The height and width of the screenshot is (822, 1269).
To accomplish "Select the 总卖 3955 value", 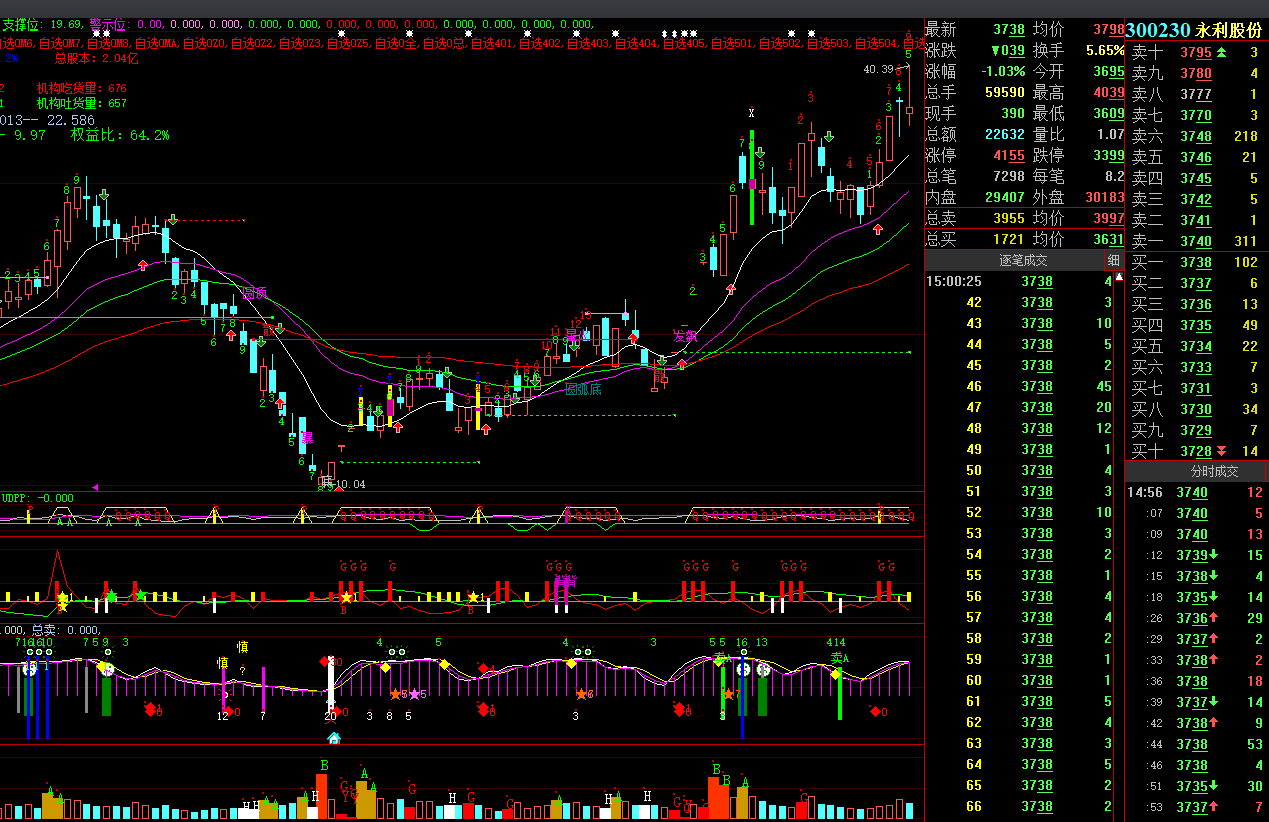I will (1009, 218).
